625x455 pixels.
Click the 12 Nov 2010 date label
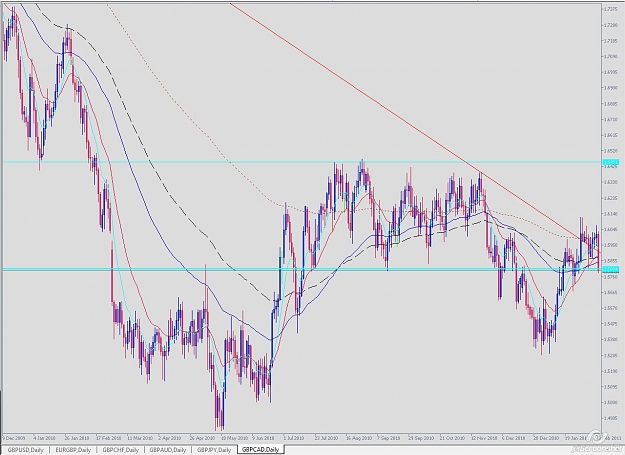(484, 438)
